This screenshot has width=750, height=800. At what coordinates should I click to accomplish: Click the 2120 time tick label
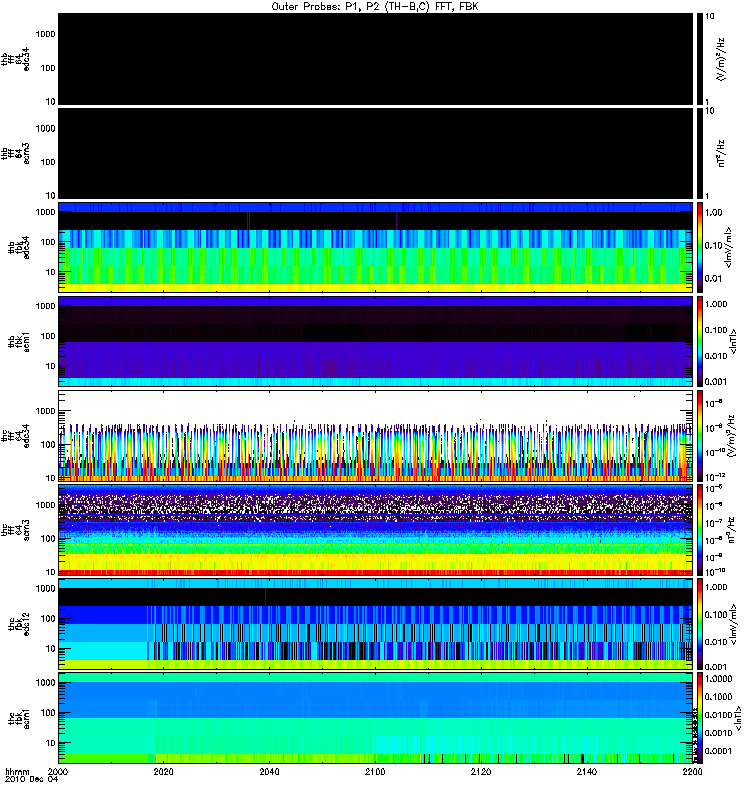click(x=481, y=772)
